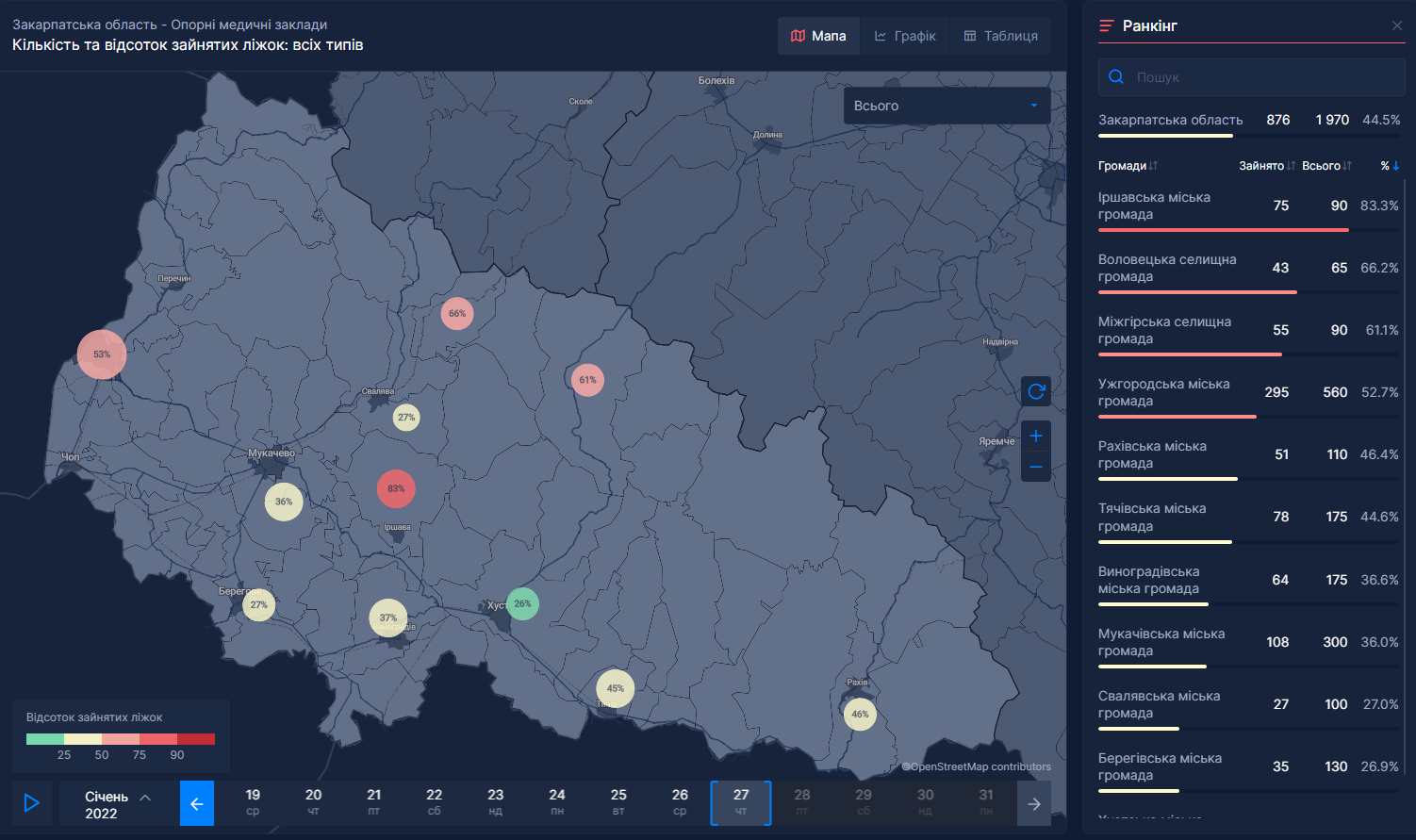The image size is (1416, 840).
Task: Close the Ранкінг panel
Action: click(x=1397, y=25)
